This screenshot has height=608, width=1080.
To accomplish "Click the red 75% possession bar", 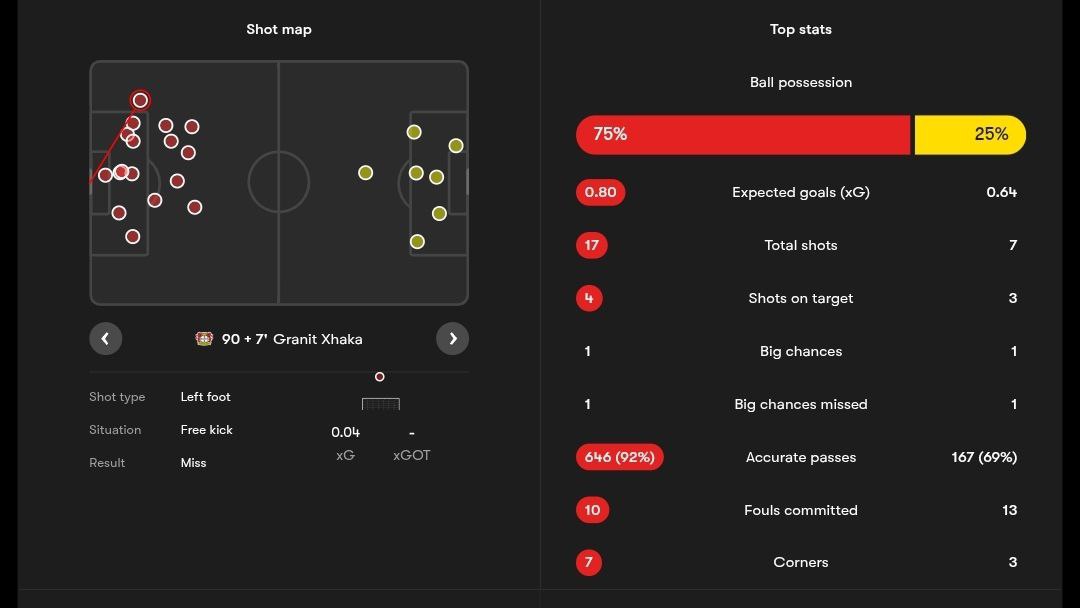I will (743, 135).
